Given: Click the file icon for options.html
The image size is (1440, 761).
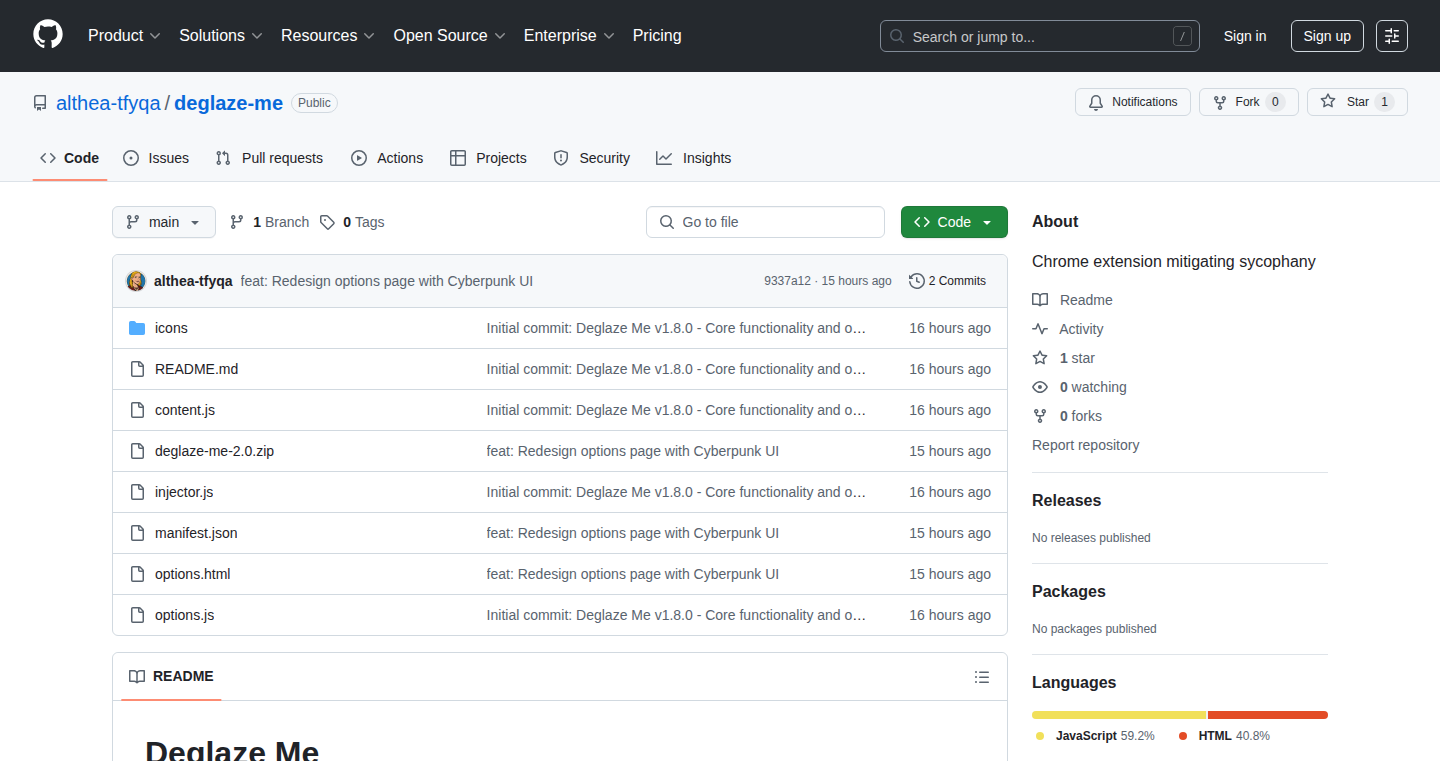Looking at the screenshot, I should [137, 574].
